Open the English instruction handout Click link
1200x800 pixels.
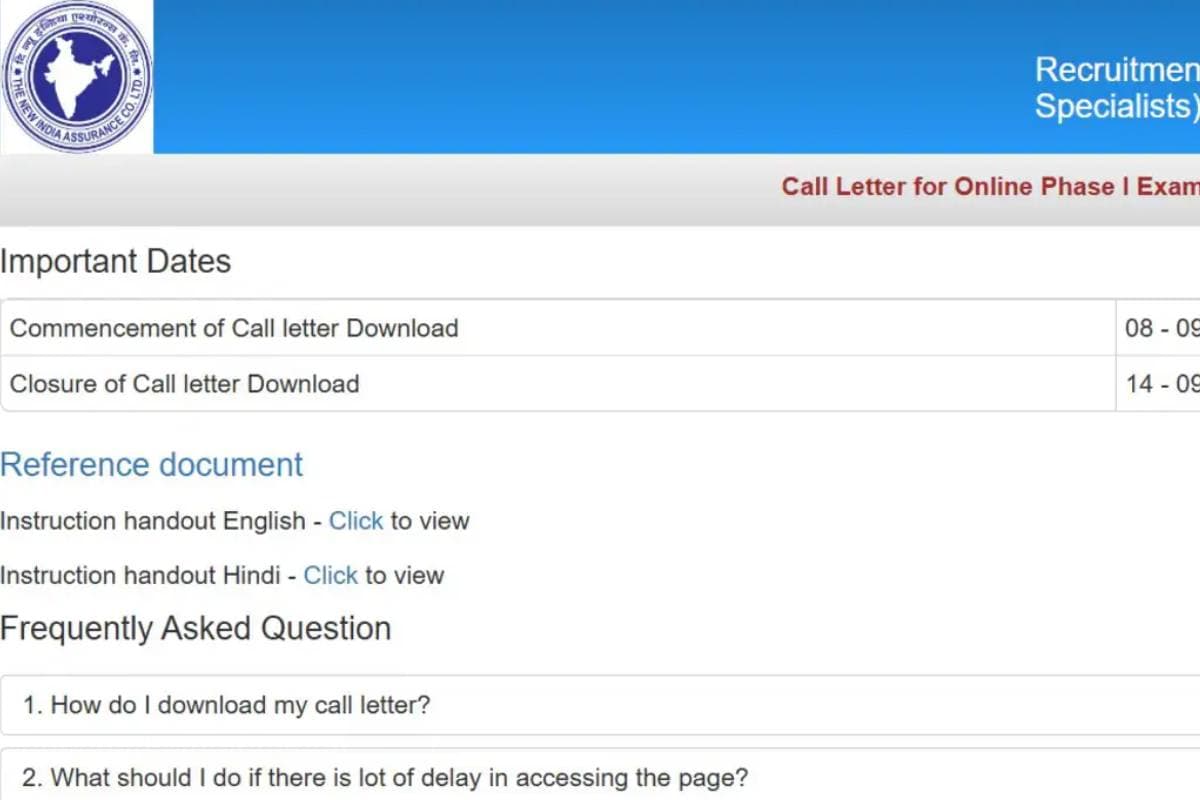pyautogui.click(x=355, y=521)
